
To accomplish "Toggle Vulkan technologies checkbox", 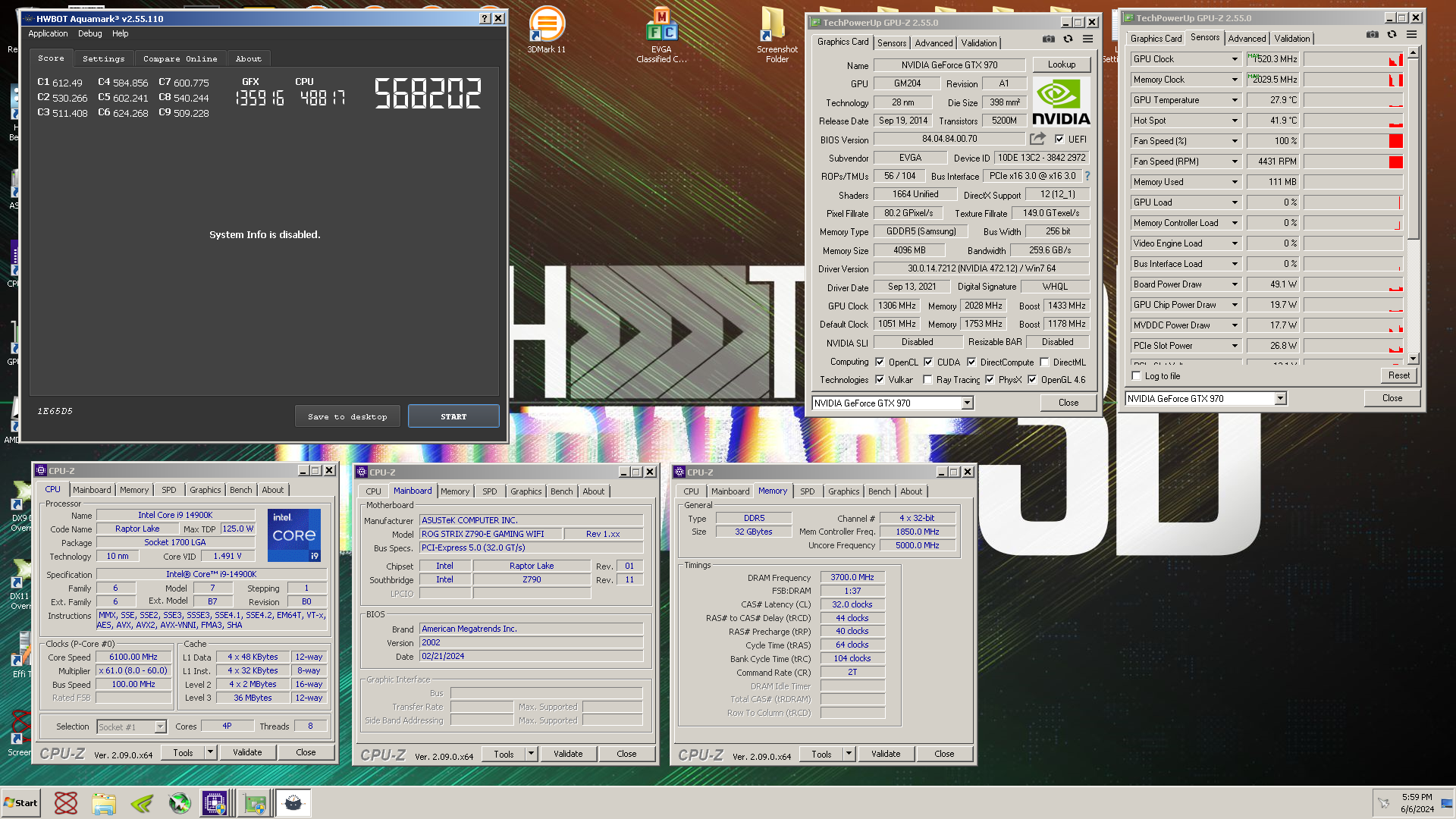I will click(880, 380).
